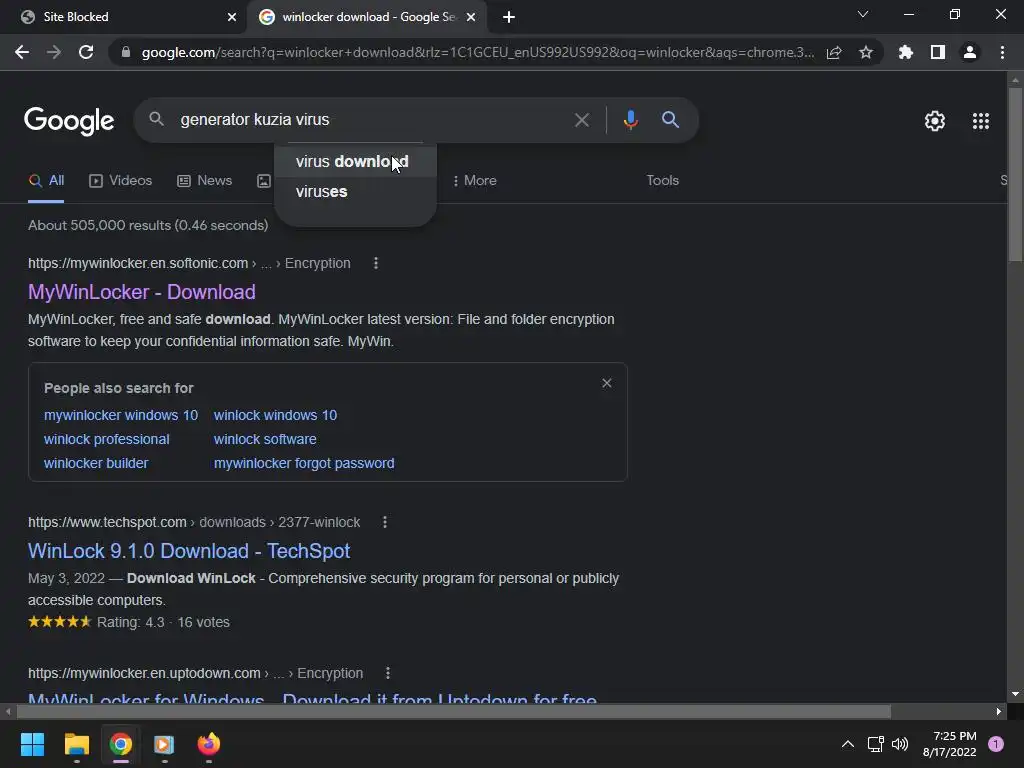The height and width of the screenshot is (768, 1024).
Task: Click in the Google search box
Action: click(372, 120)
